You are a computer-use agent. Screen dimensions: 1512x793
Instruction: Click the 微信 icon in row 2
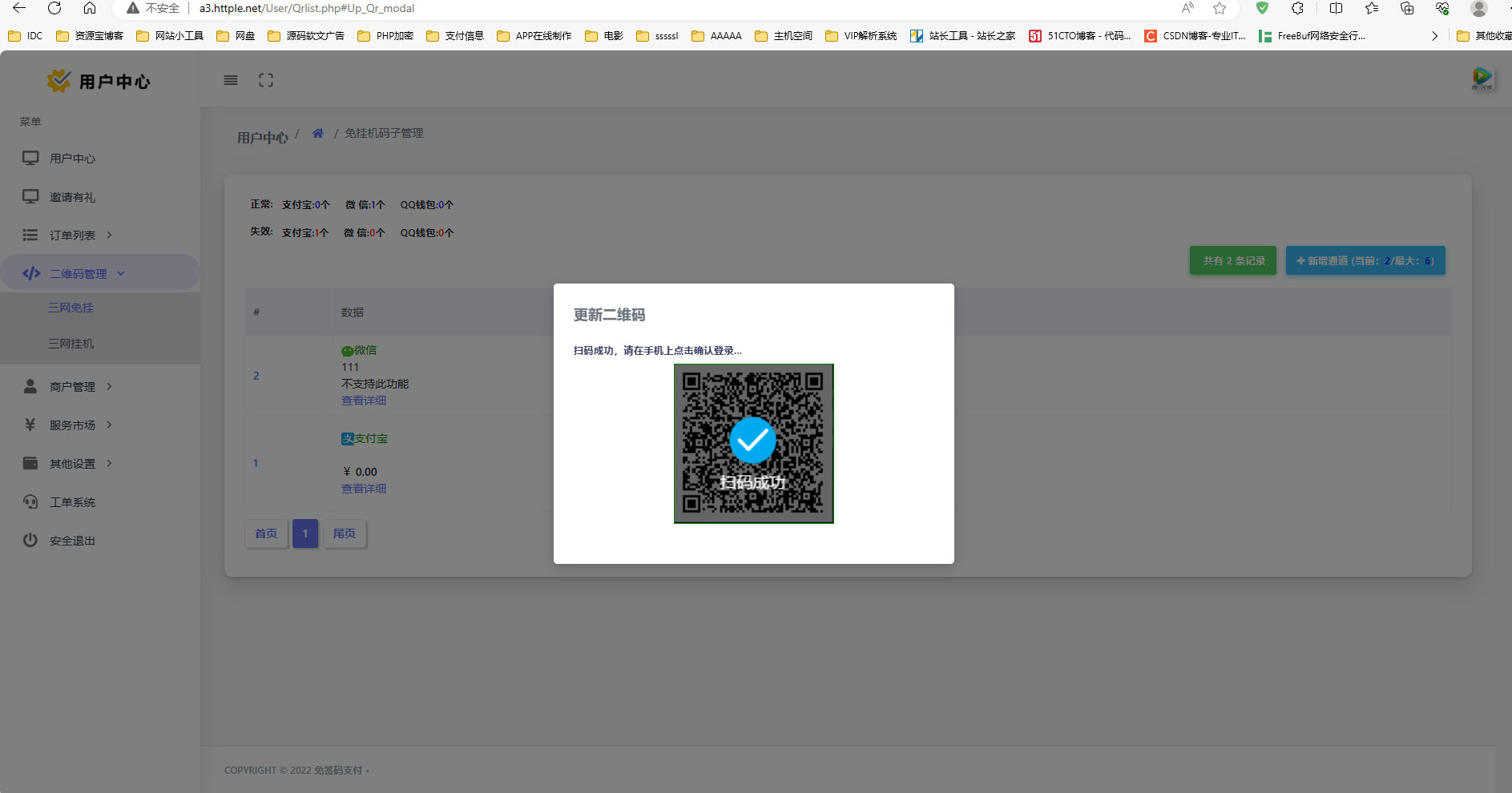[x=348, y=351]
